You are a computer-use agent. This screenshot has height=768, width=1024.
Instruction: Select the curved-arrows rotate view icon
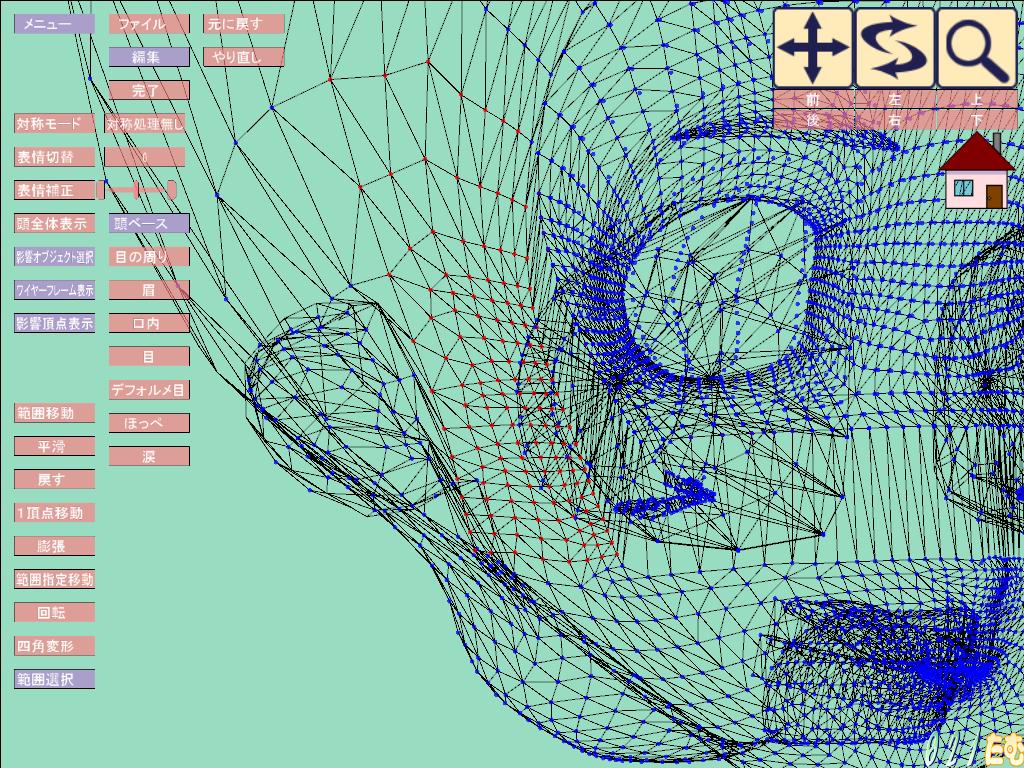[895, 48]
